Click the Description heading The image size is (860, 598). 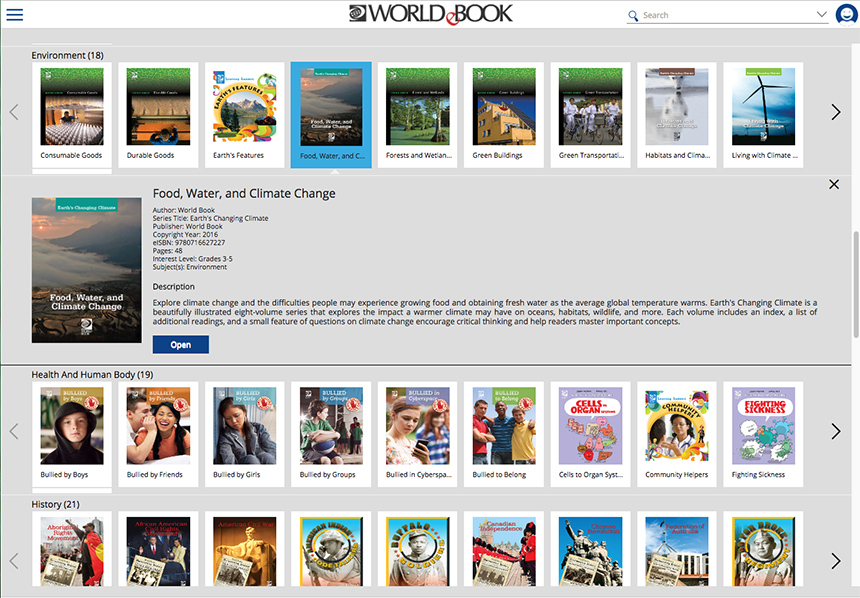pos(173,287)
